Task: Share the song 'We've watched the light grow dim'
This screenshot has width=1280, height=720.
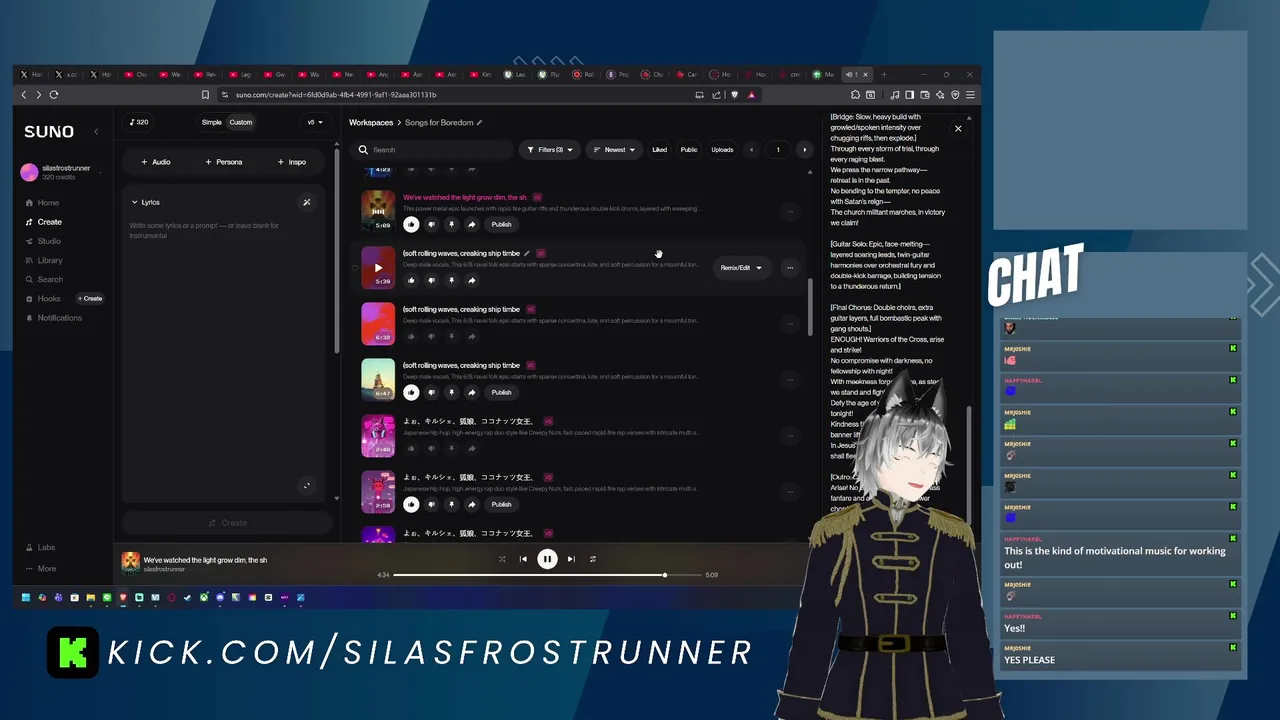Action: pyautogui.click(x=471, y=224)
